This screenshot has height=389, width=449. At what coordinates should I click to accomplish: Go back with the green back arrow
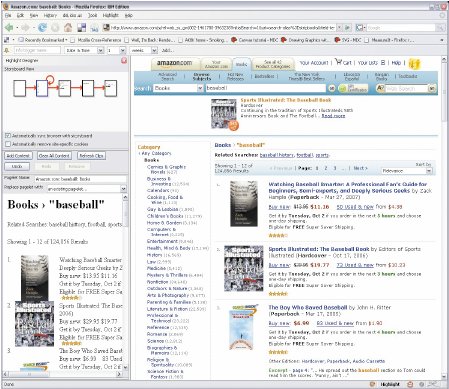pos(9,28)
